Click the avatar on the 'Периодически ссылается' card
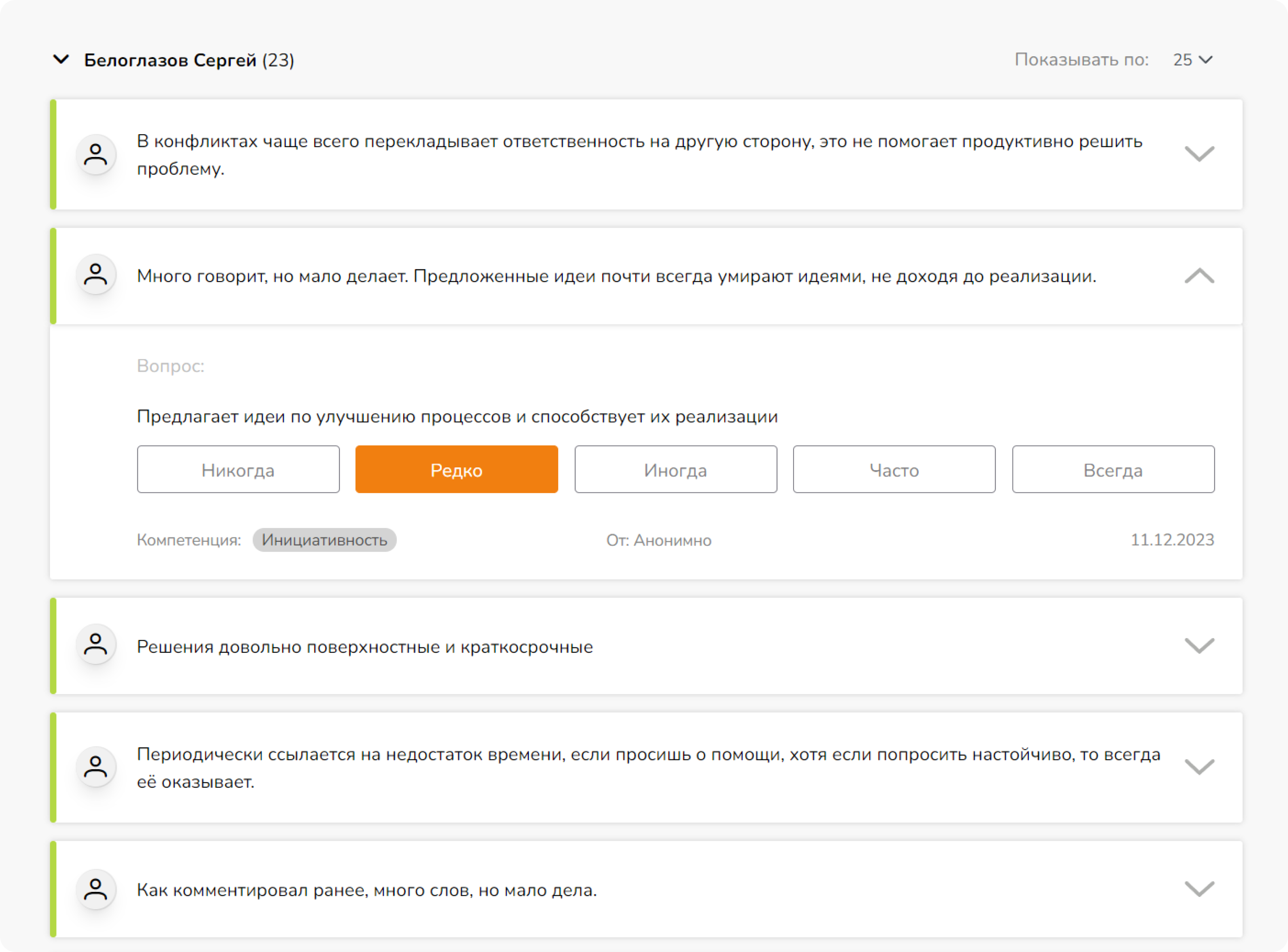 96,767
